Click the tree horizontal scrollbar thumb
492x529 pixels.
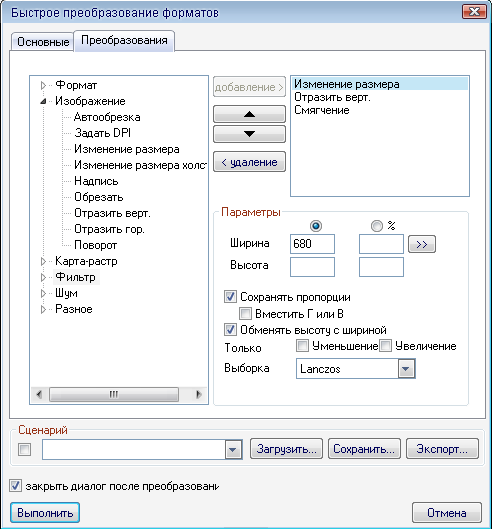(x=114, y=394)
